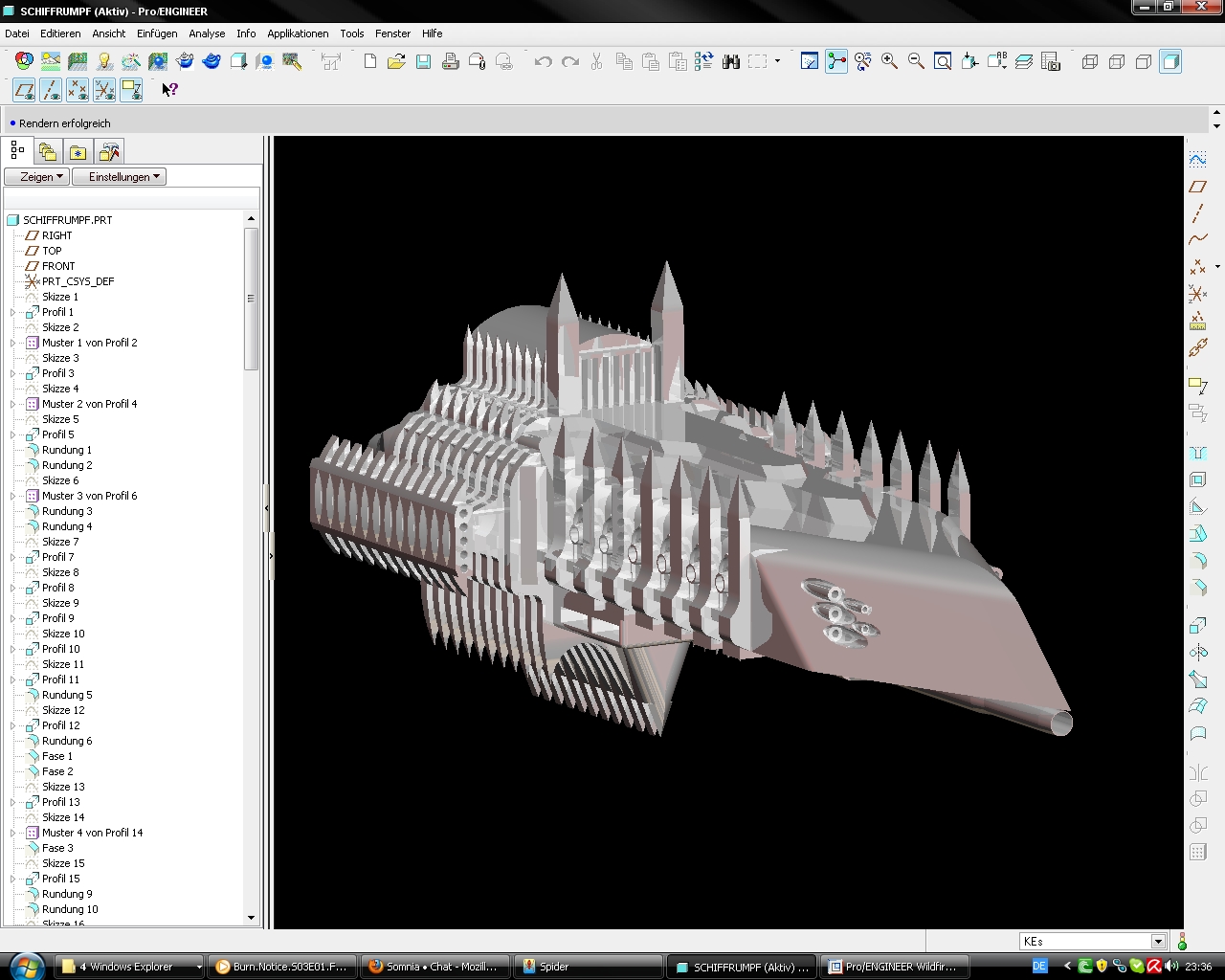Expand the Profil 1 tree node
The image size is (1225, 980).
click(x=12, y=312)
